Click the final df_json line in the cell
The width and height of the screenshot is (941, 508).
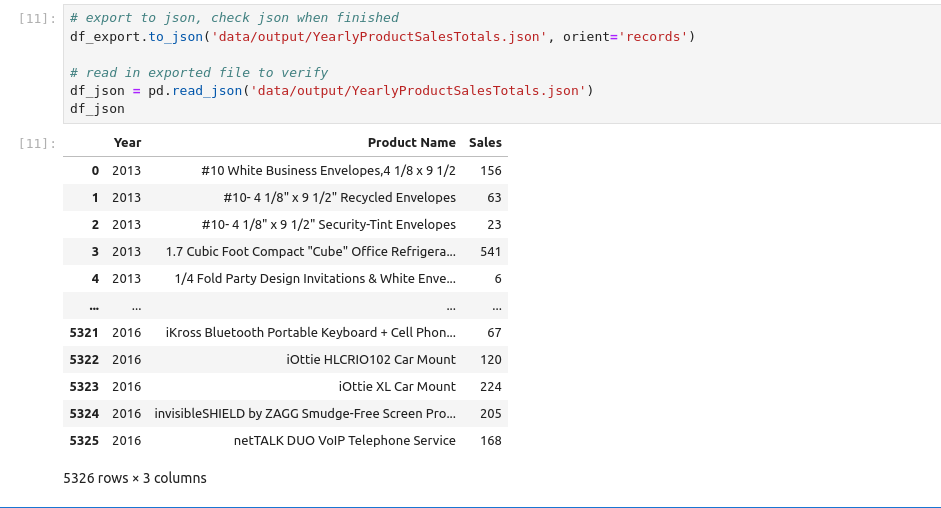pos(97,109)
